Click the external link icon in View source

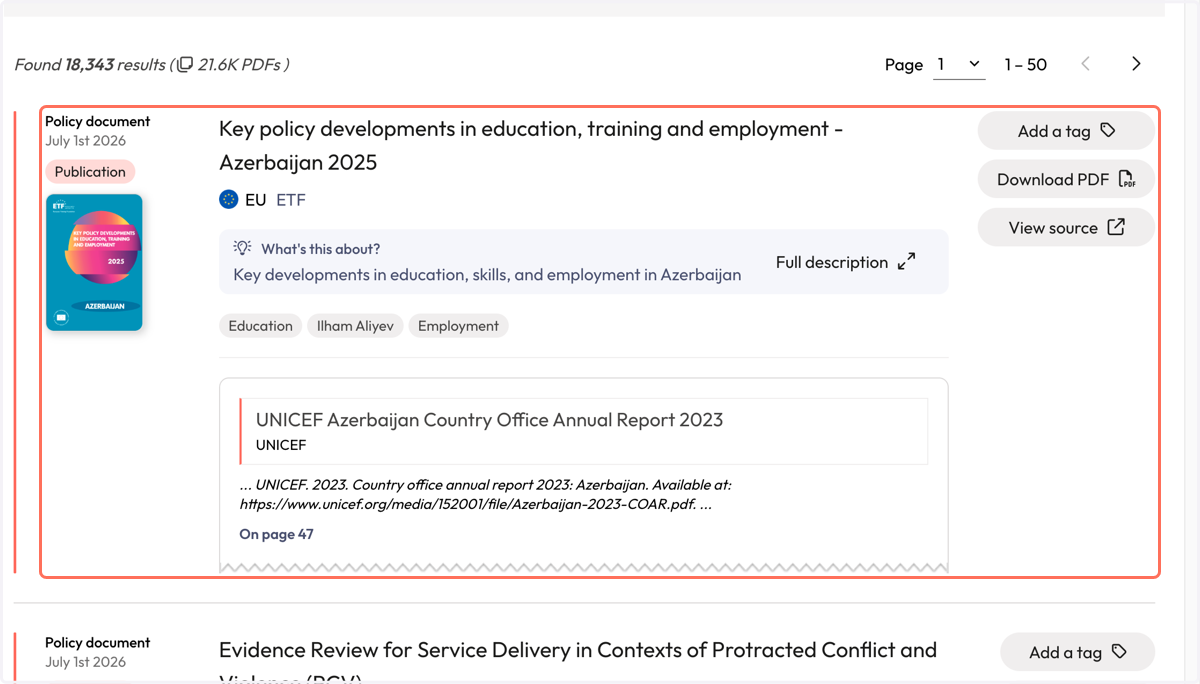(1116, 228)
